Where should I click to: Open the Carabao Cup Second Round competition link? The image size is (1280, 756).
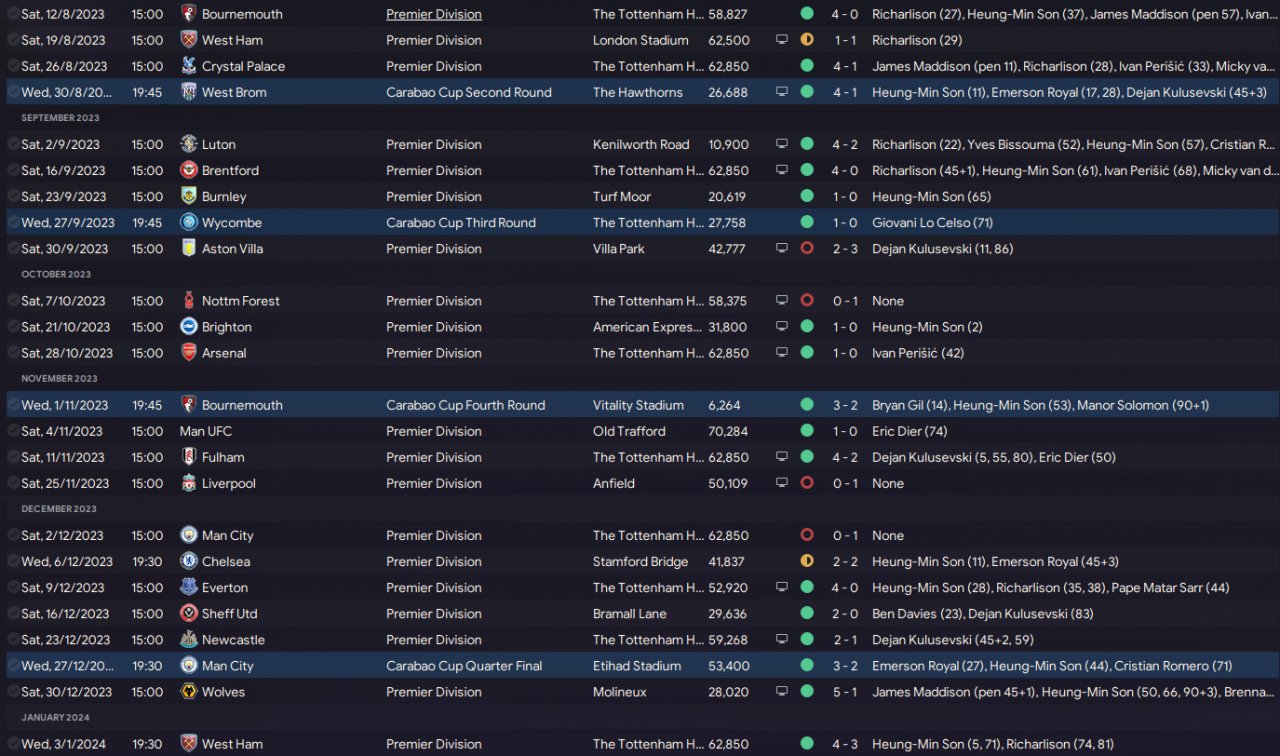click(469, 92)
